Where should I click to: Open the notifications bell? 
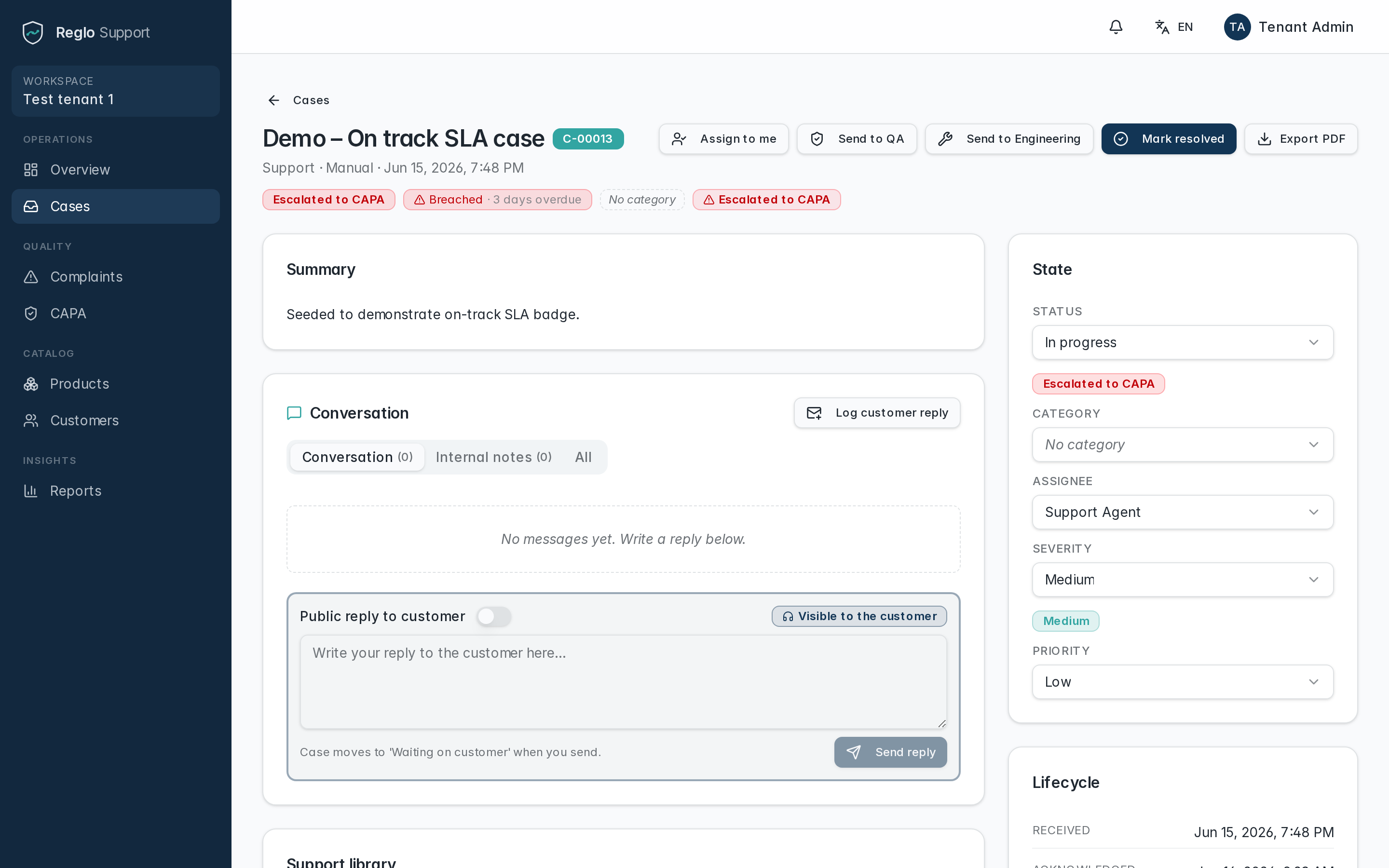[1116, 27]
